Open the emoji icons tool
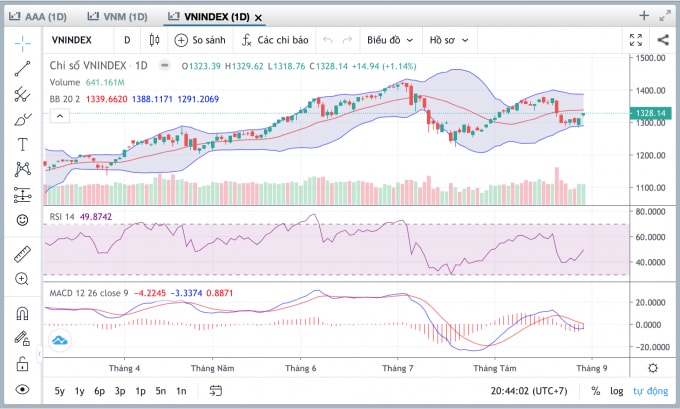 [x=23, y=220]
